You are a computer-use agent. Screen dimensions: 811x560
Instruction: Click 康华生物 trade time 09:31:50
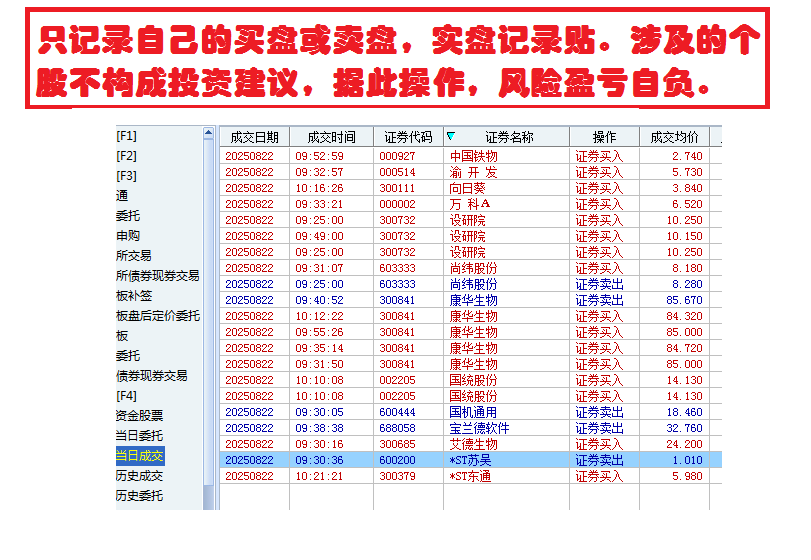pos(320,365)
